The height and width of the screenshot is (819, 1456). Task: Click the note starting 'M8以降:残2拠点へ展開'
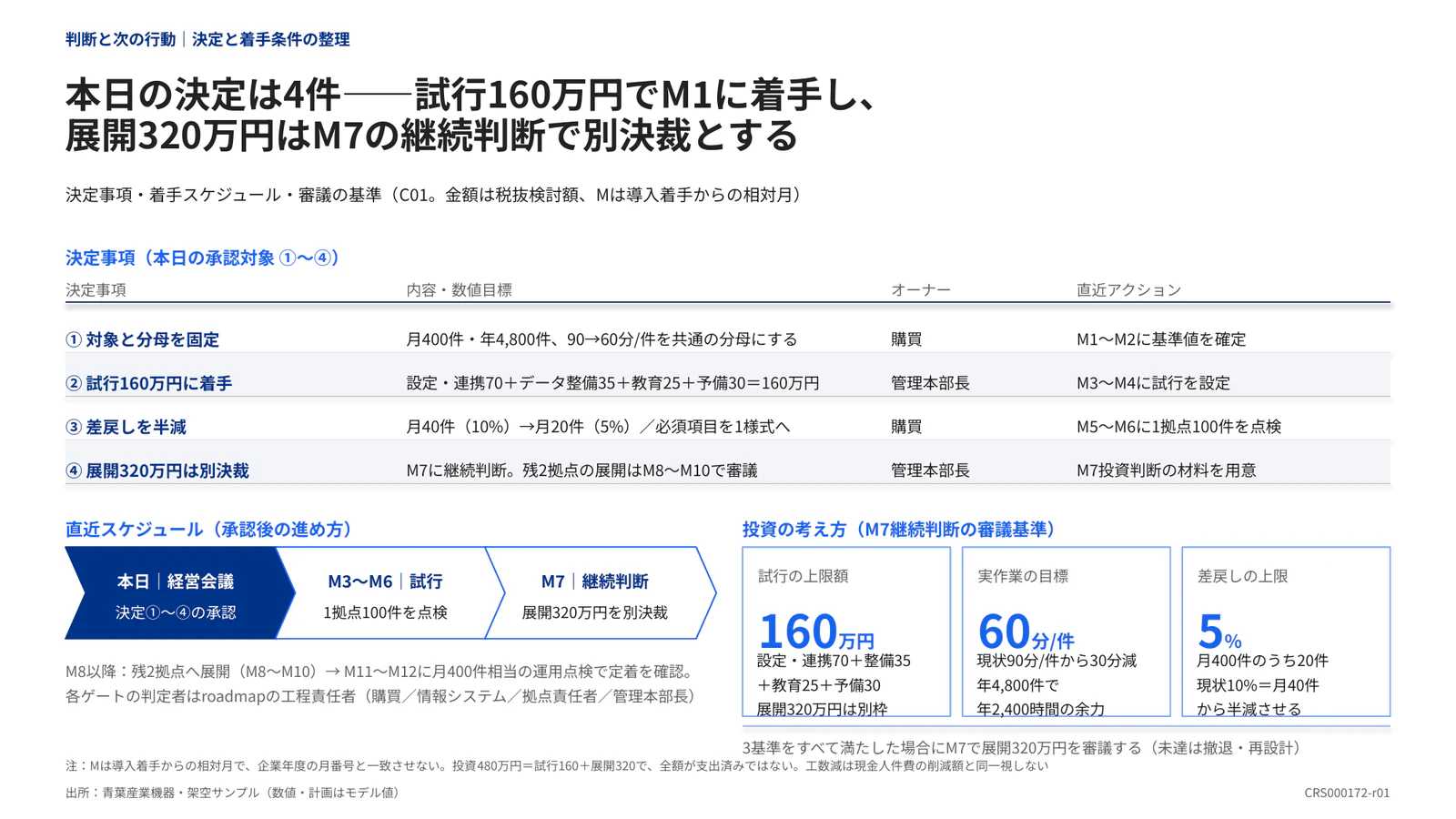coord(382,672)
